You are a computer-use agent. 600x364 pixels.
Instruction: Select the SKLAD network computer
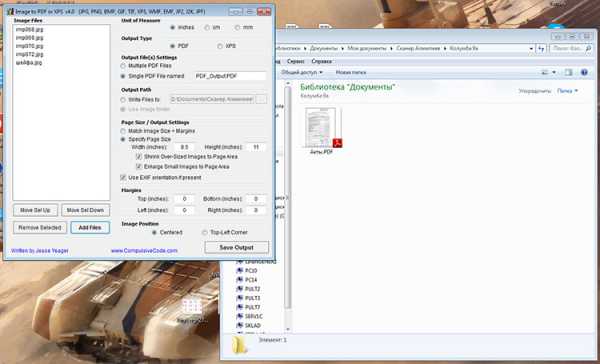tap(240, 325)
